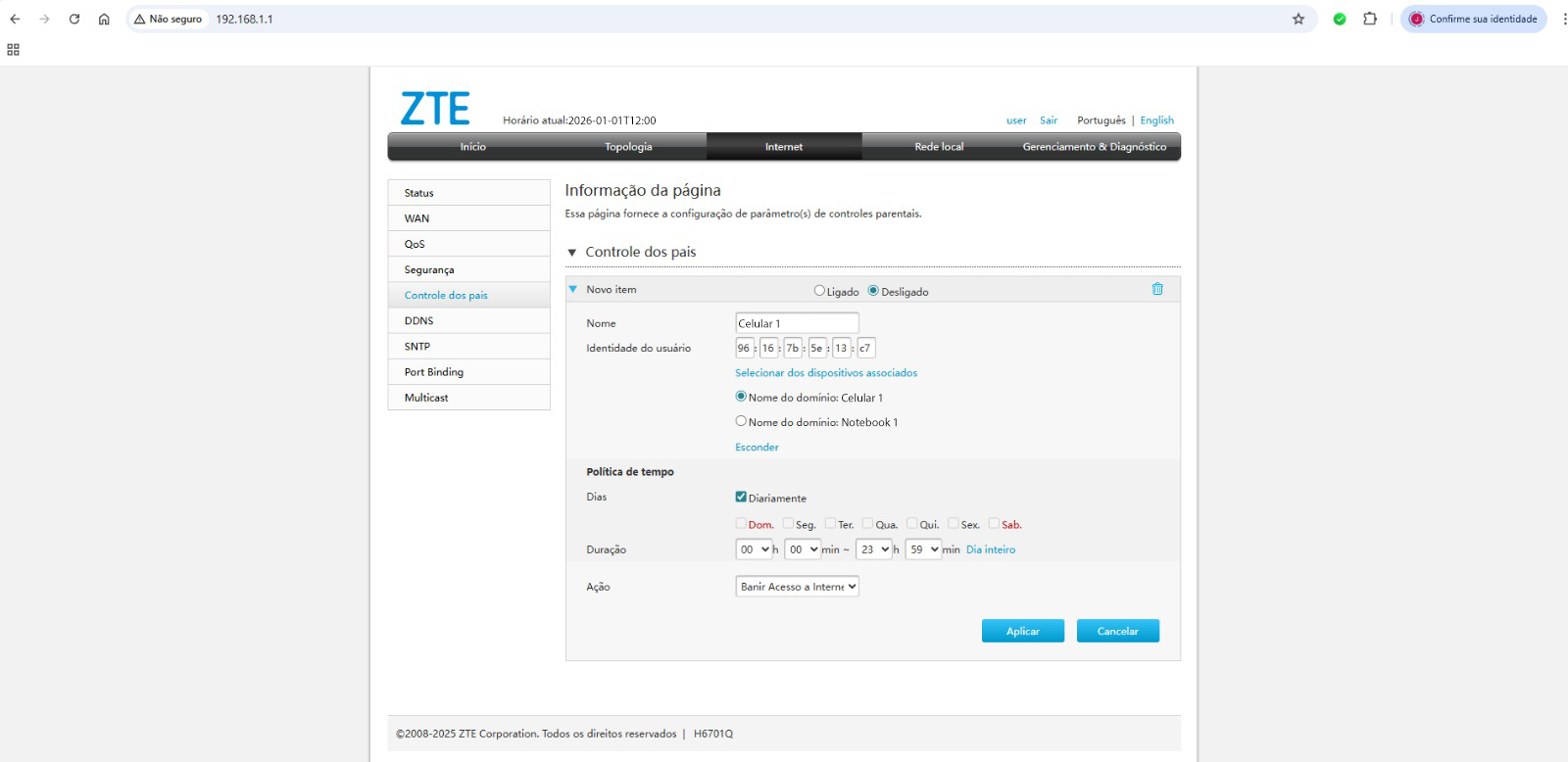The height and width of the screenshot is (762, 1568).
Task: Check the Dom. day checkbox
Action: click(x=741, y=524)
